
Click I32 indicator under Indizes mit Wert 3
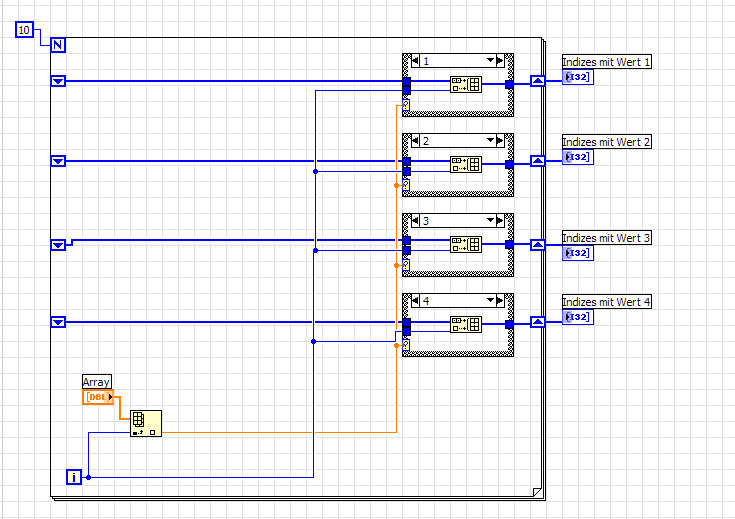point(578,253)
